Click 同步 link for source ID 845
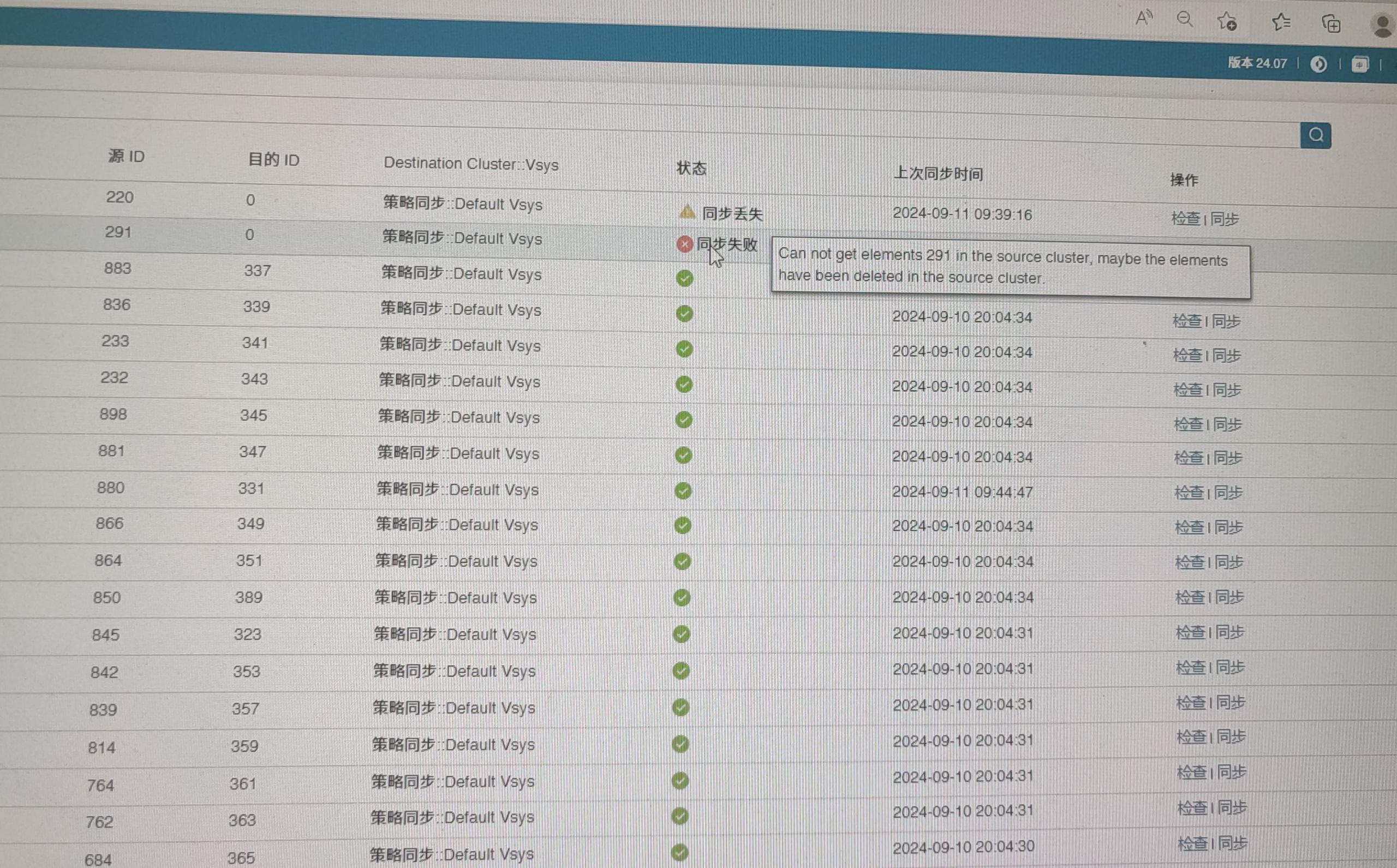The image size is (1397, 868). click(1230, 632)
